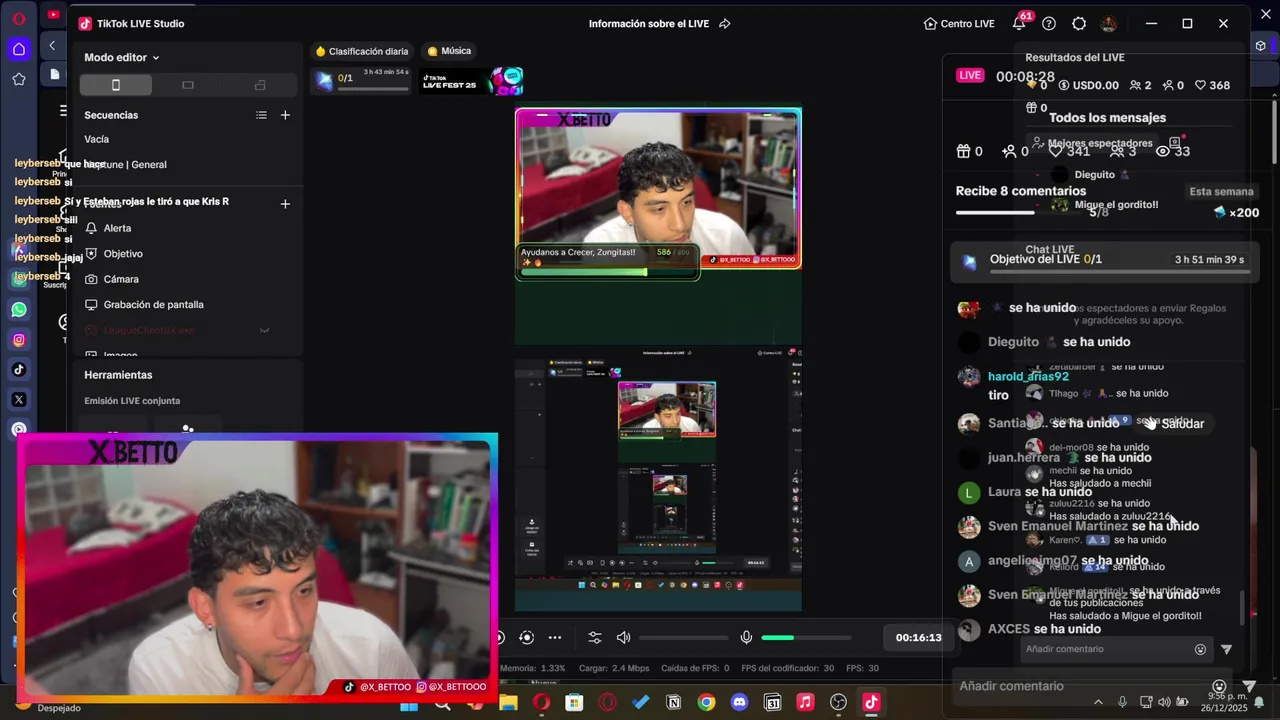
Task: Click the Añadir comentario field in the overlay
Action: 1106,649
